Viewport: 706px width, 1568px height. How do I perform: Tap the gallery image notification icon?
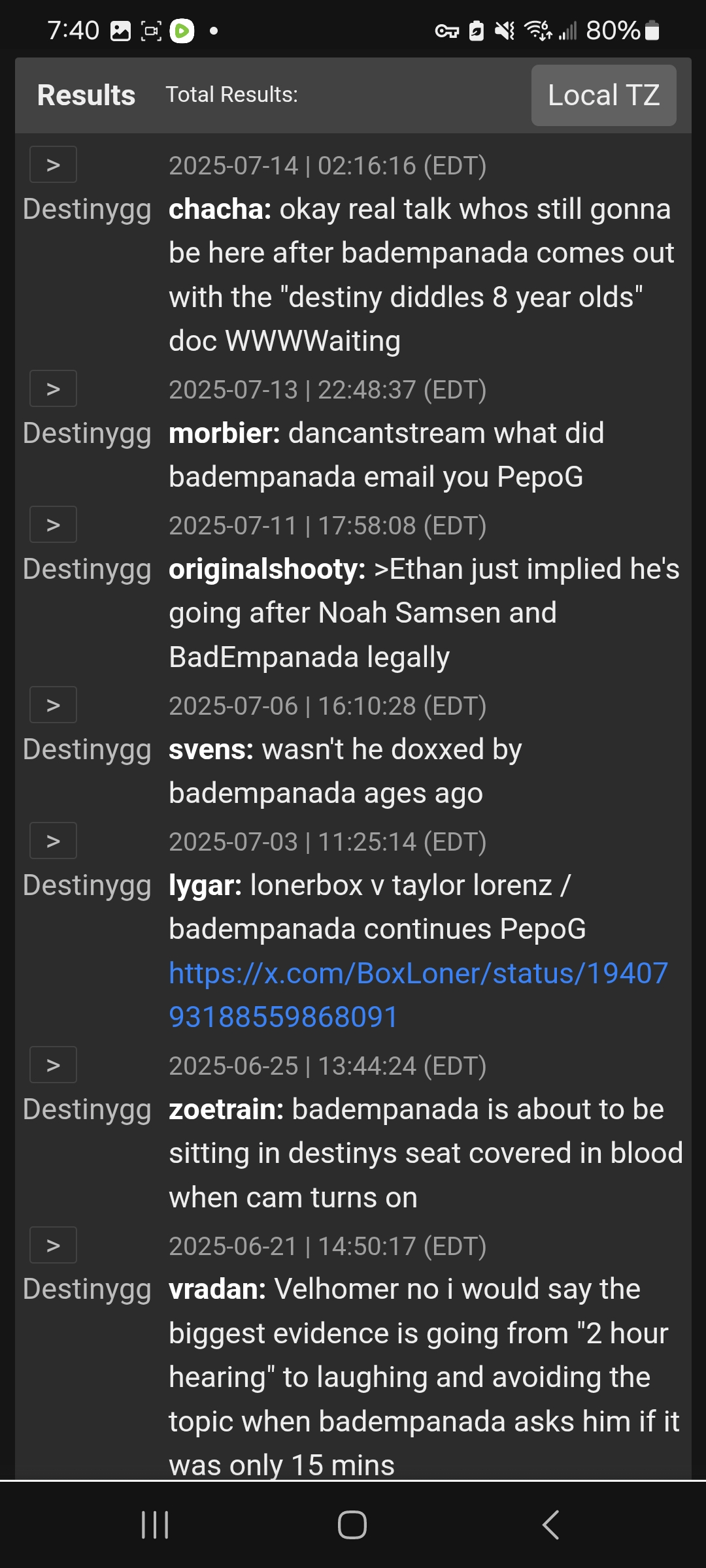coord(120,31)
